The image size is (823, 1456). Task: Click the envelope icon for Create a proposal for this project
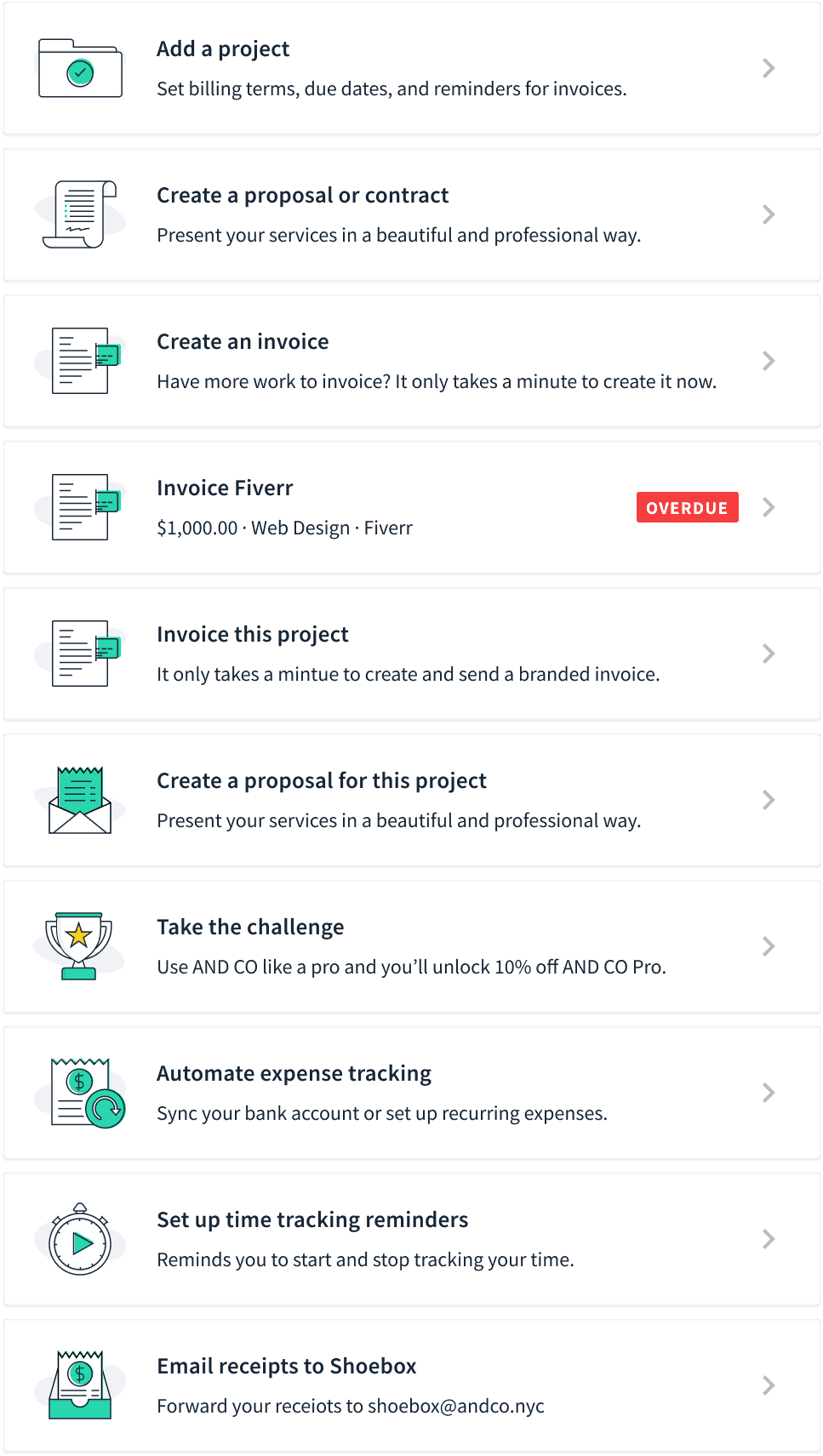pyautogui.click(x=80, y=800)
